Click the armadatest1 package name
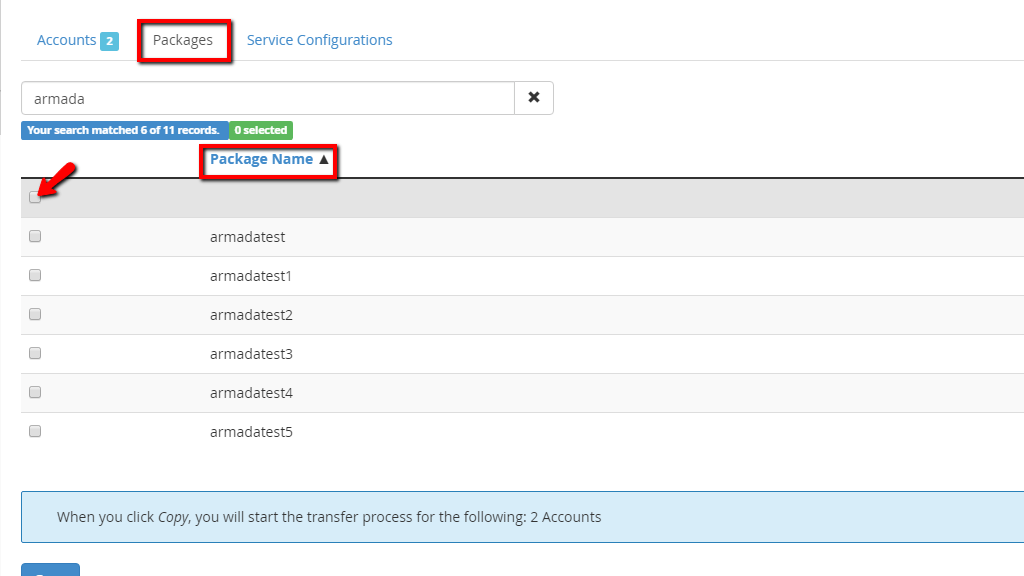 click(x=251, y=276)
